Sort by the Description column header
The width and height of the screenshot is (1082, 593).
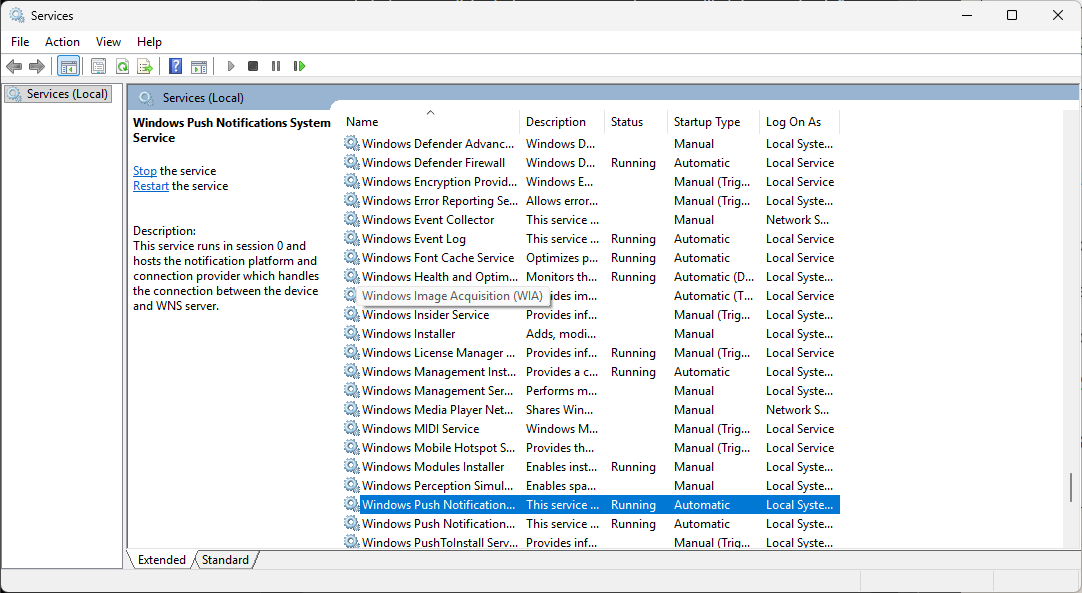[x=562, y=121]
